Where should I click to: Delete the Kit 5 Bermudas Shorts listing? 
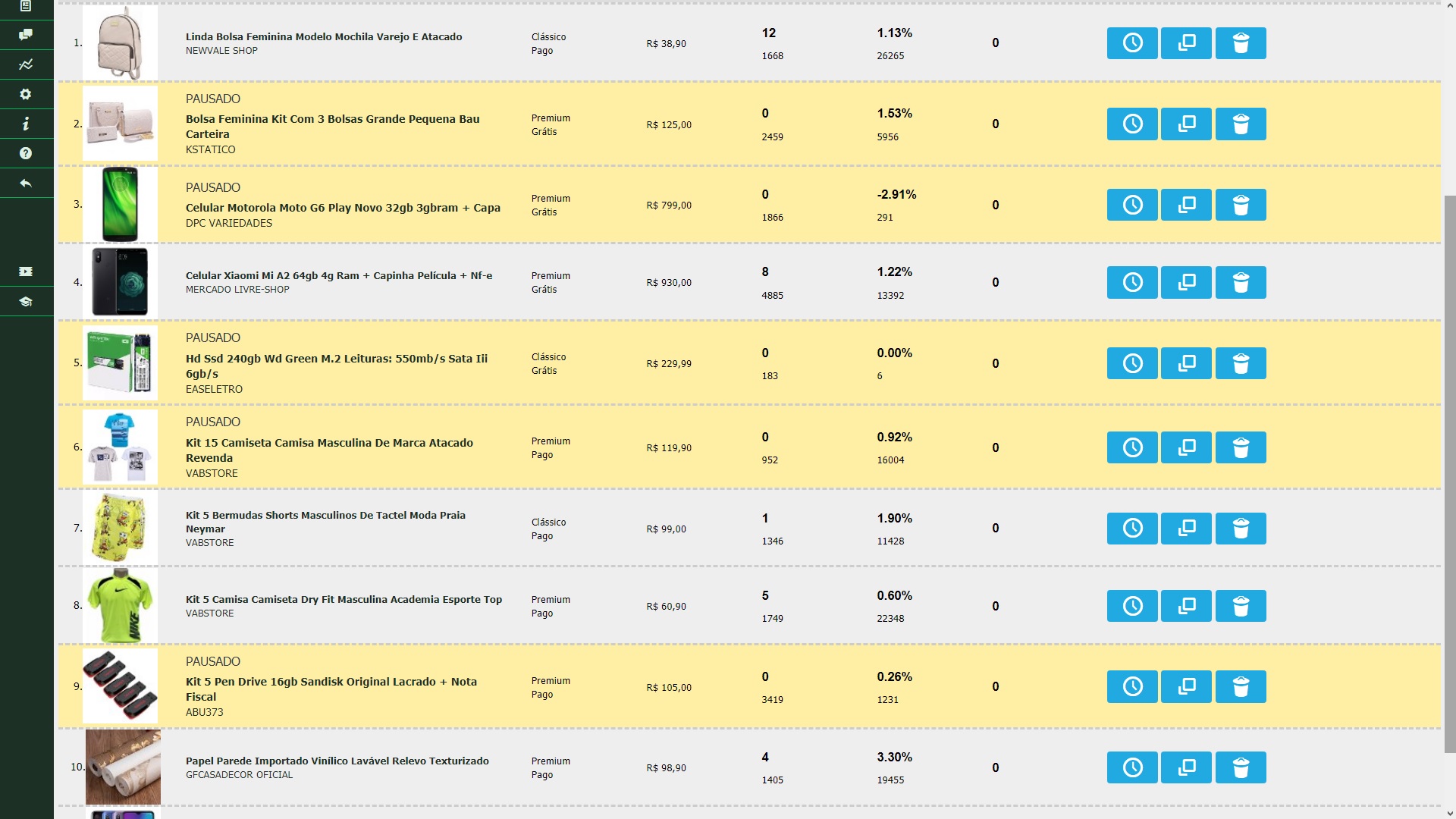(1241, 529)
